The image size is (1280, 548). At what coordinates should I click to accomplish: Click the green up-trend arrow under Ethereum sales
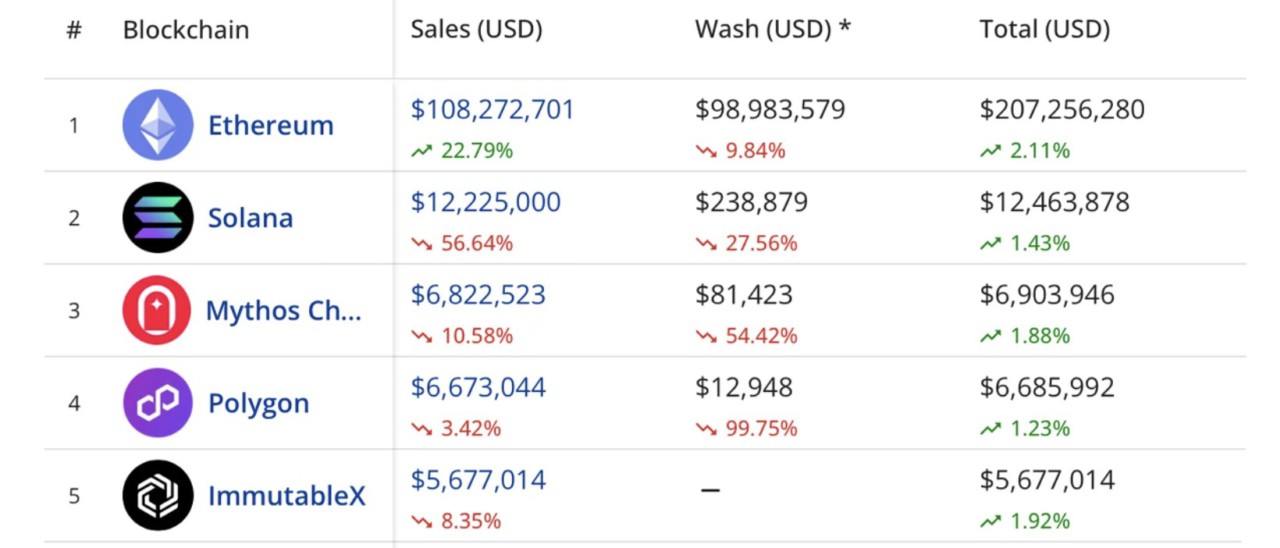click(421, 151)
